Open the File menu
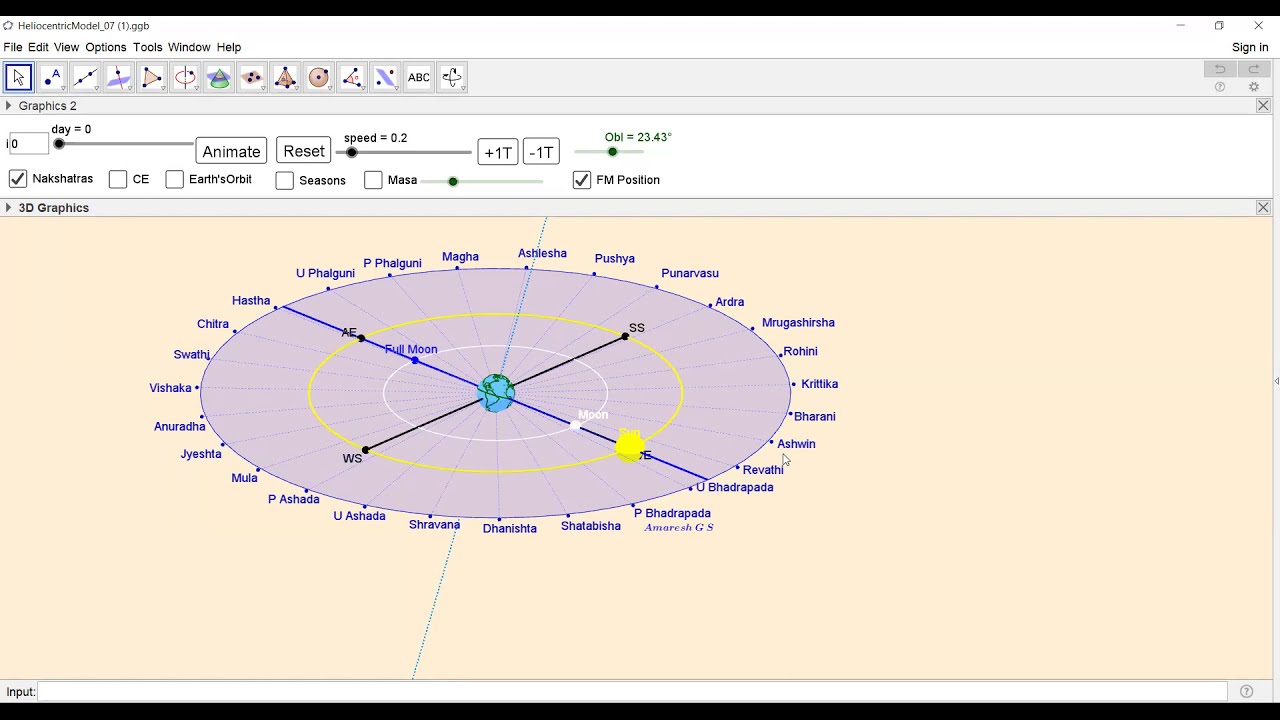 pyautogui.click(x=13, y=47)
